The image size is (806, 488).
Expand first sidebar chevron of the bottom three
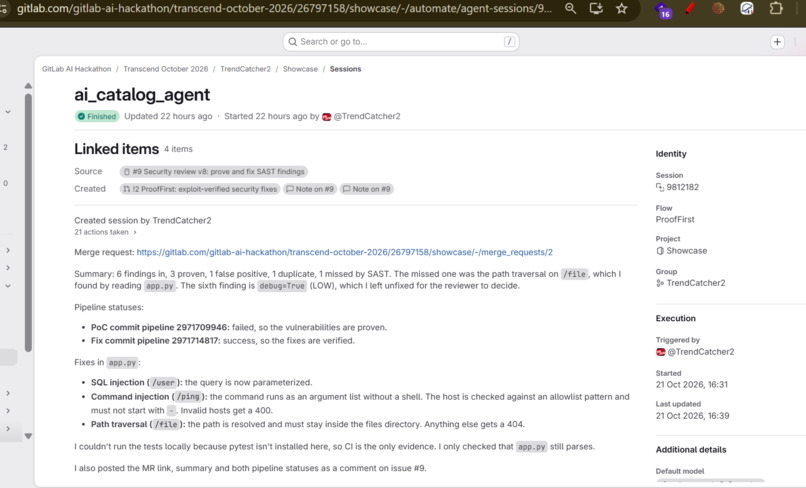tap(8, 393)
